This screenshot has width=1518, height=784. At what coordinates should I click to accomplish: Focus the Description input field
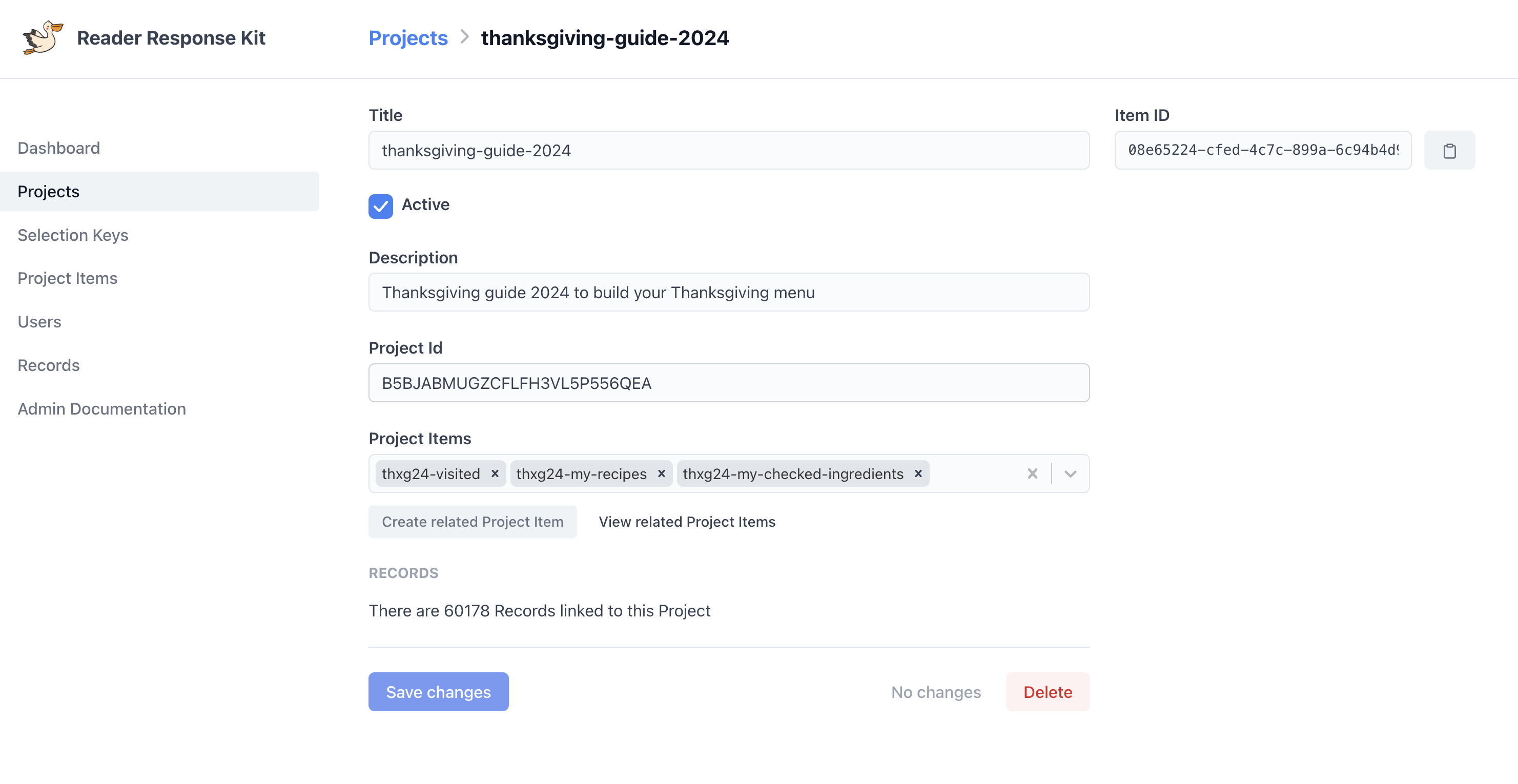(x=729, y=293)
